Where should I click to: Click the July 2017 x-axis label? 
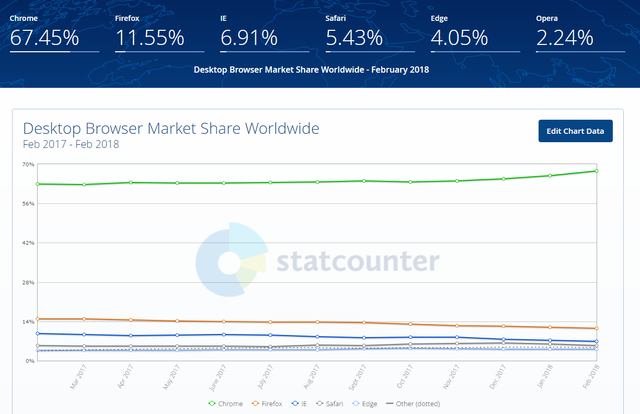pyautogui.click(x=265, y=377)
